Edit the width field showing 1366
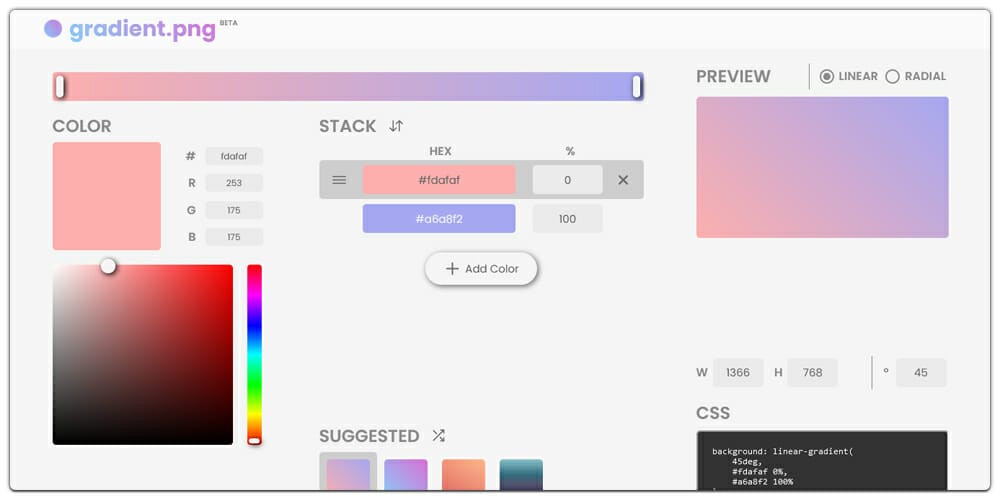This screenshot has height=500, width=1000. pyautogui.click(x=738, y=373)
